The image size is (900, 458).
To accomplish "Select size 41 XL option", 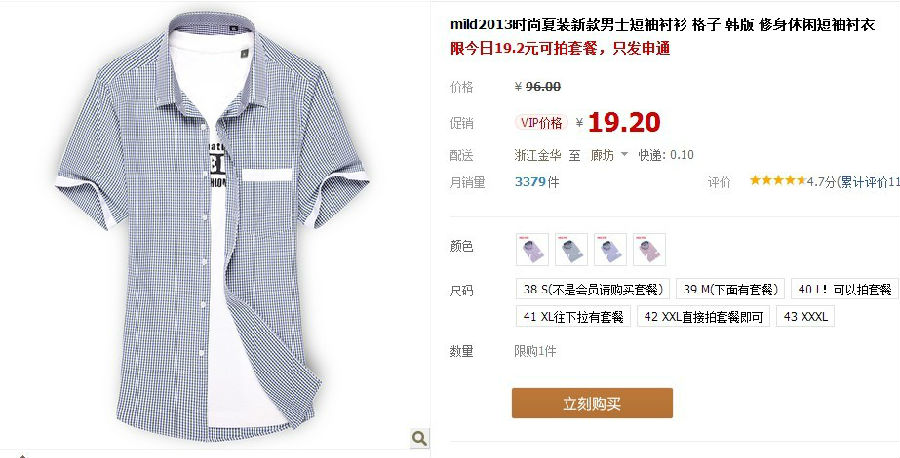I will point(573,316).
